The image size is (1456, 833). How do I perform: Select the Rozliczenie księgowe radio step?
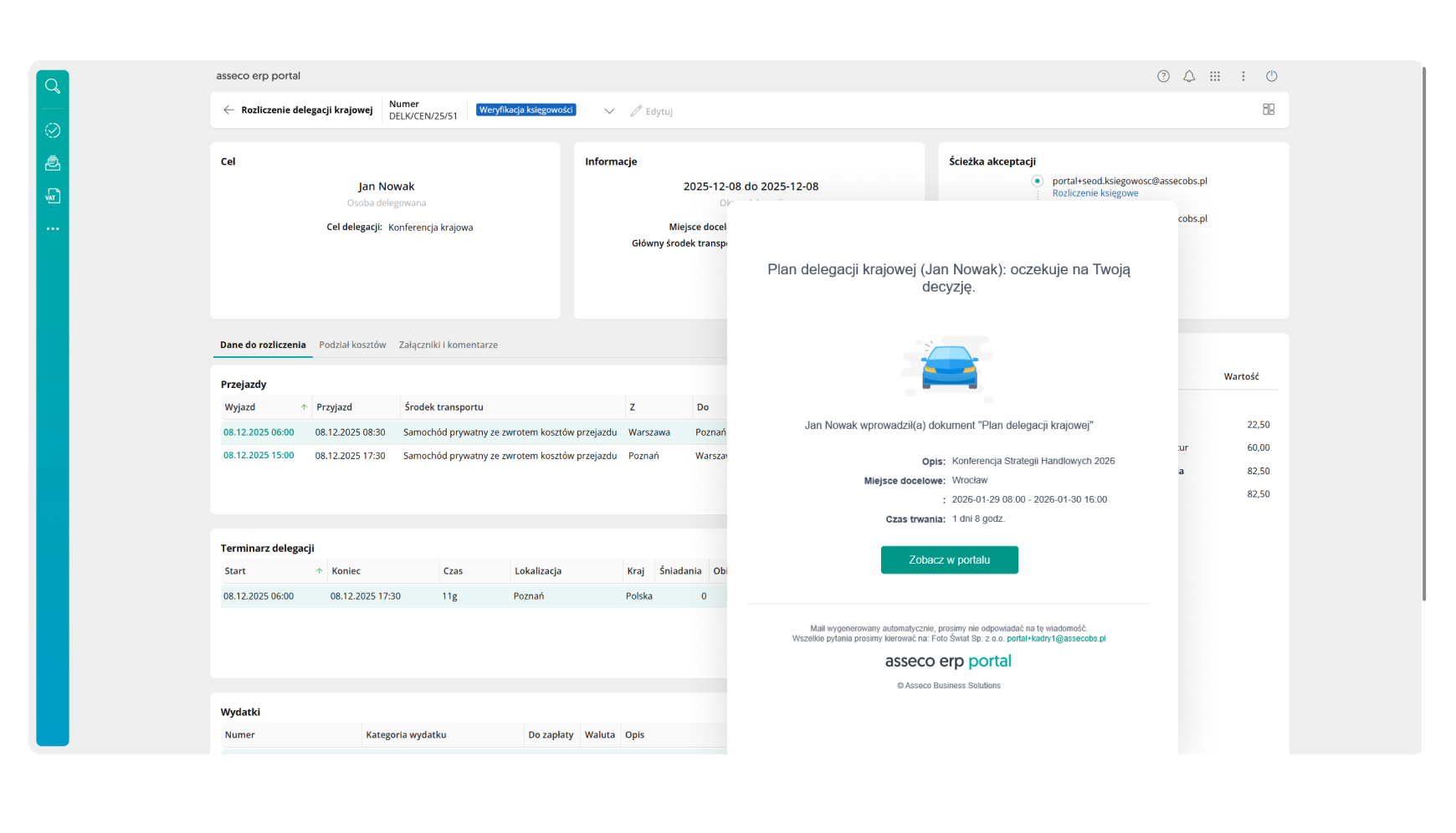1038,181
